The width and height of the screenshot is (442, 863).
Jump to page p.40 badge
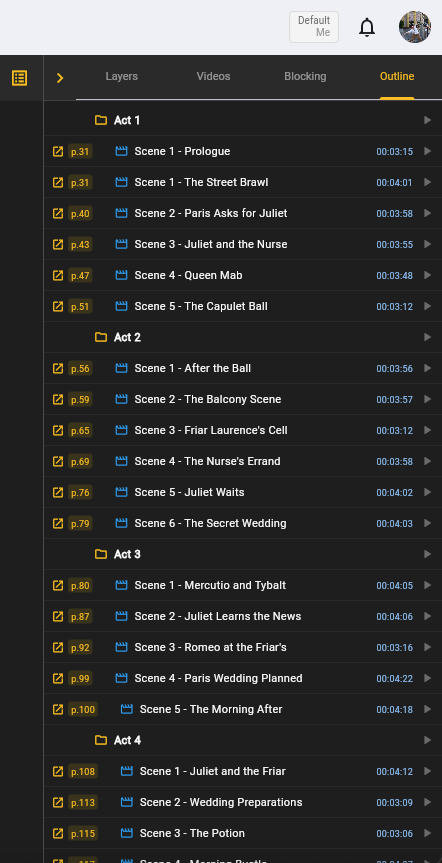coord(80,213)
